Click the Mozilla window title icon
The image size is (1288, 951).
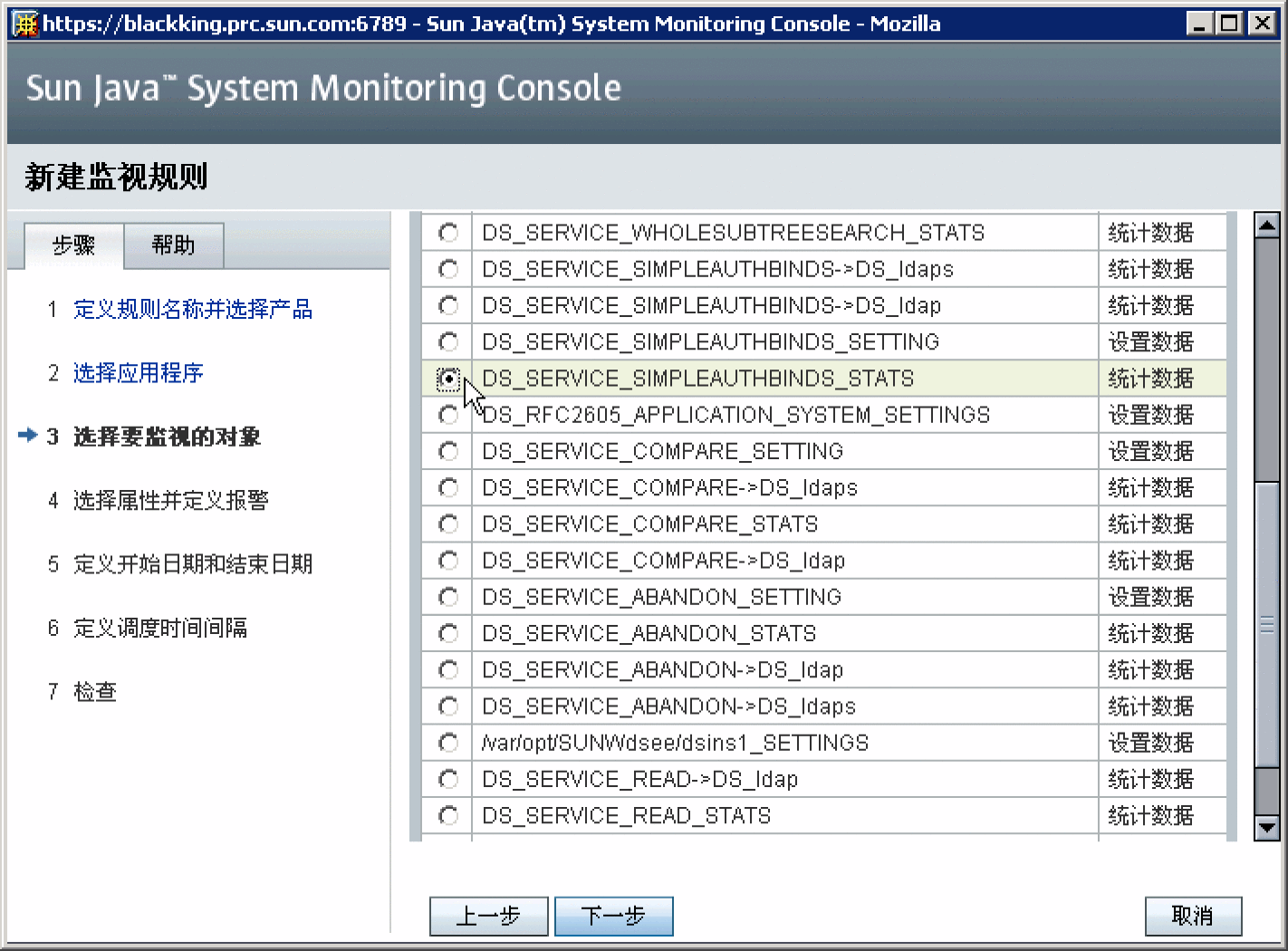click(24, 24)
